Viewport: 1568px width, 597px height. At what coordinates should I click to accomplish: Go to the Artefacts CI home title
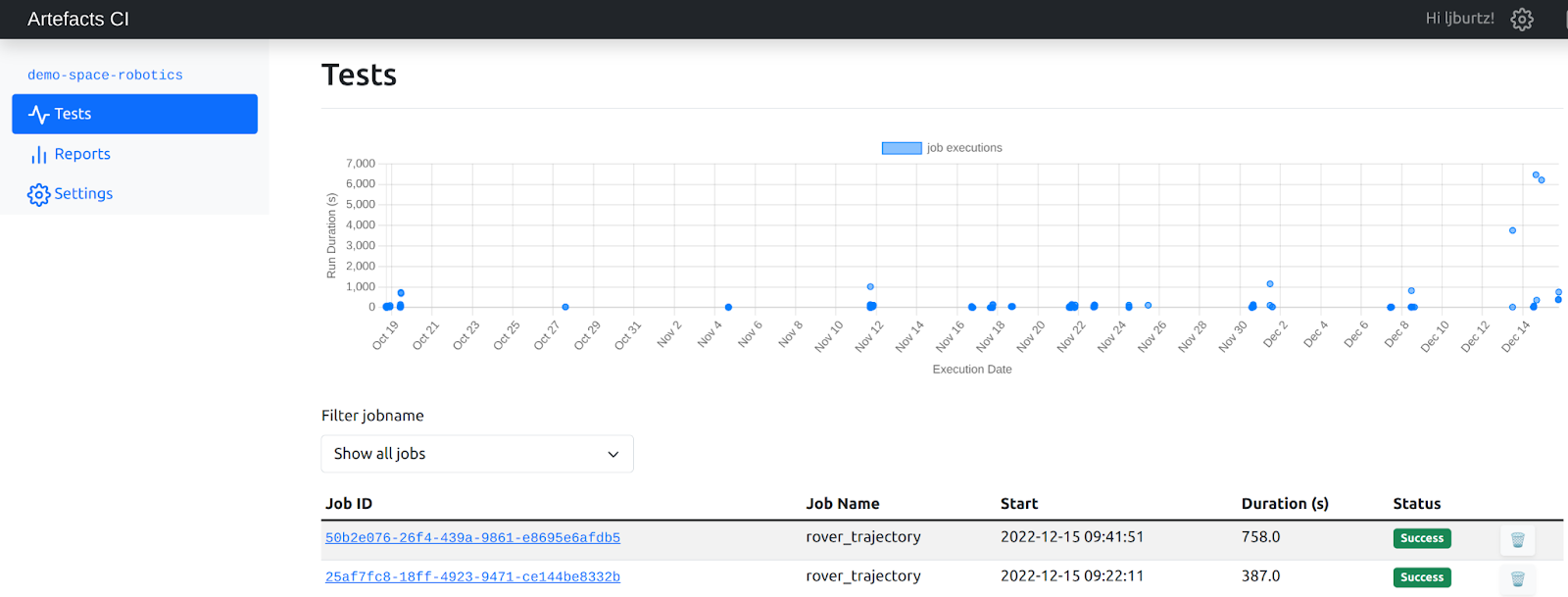click(x=78, y=19)
